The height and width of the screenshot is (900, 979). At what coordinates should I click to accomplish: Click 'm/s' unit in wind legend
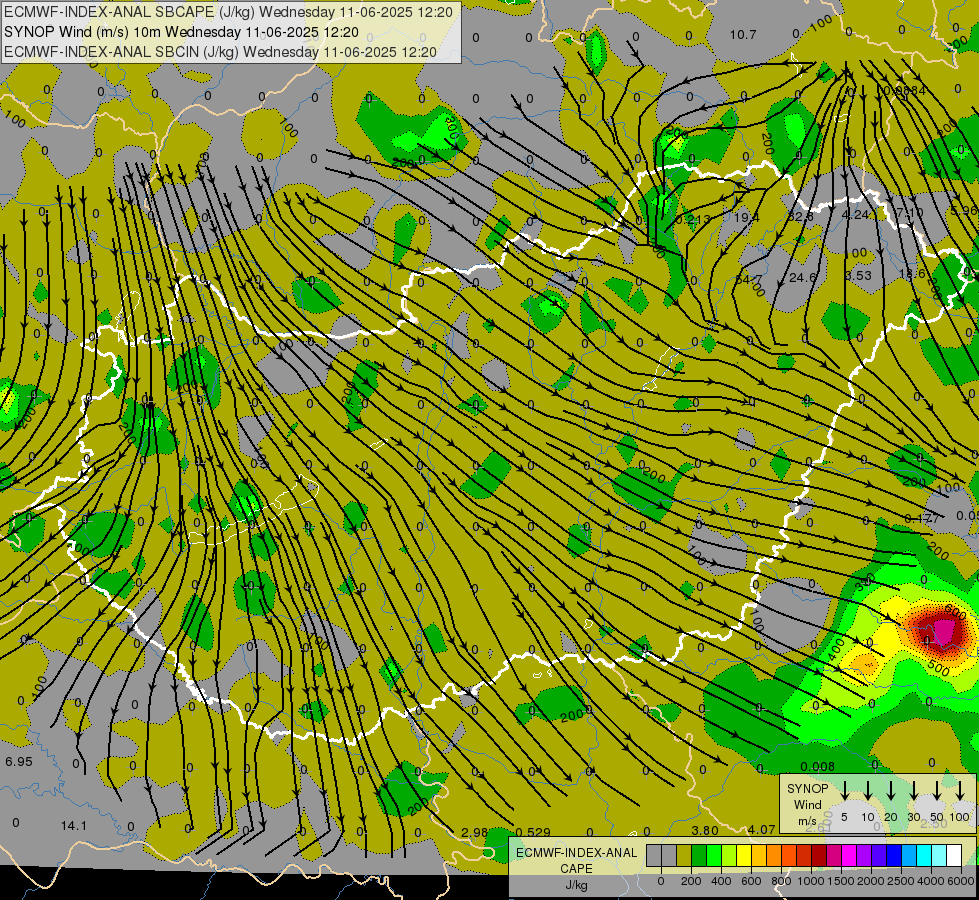807,821
